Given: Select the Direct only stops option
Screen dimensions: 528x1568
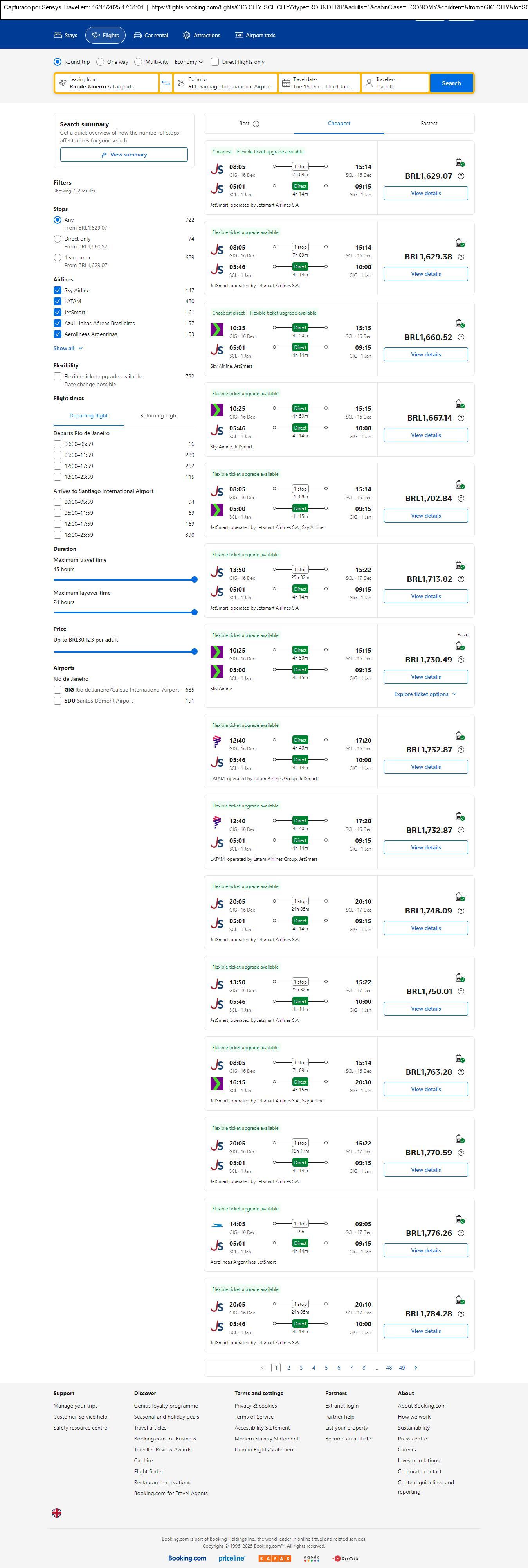Looking at the screenshot, I should click(x=57, y=239).
